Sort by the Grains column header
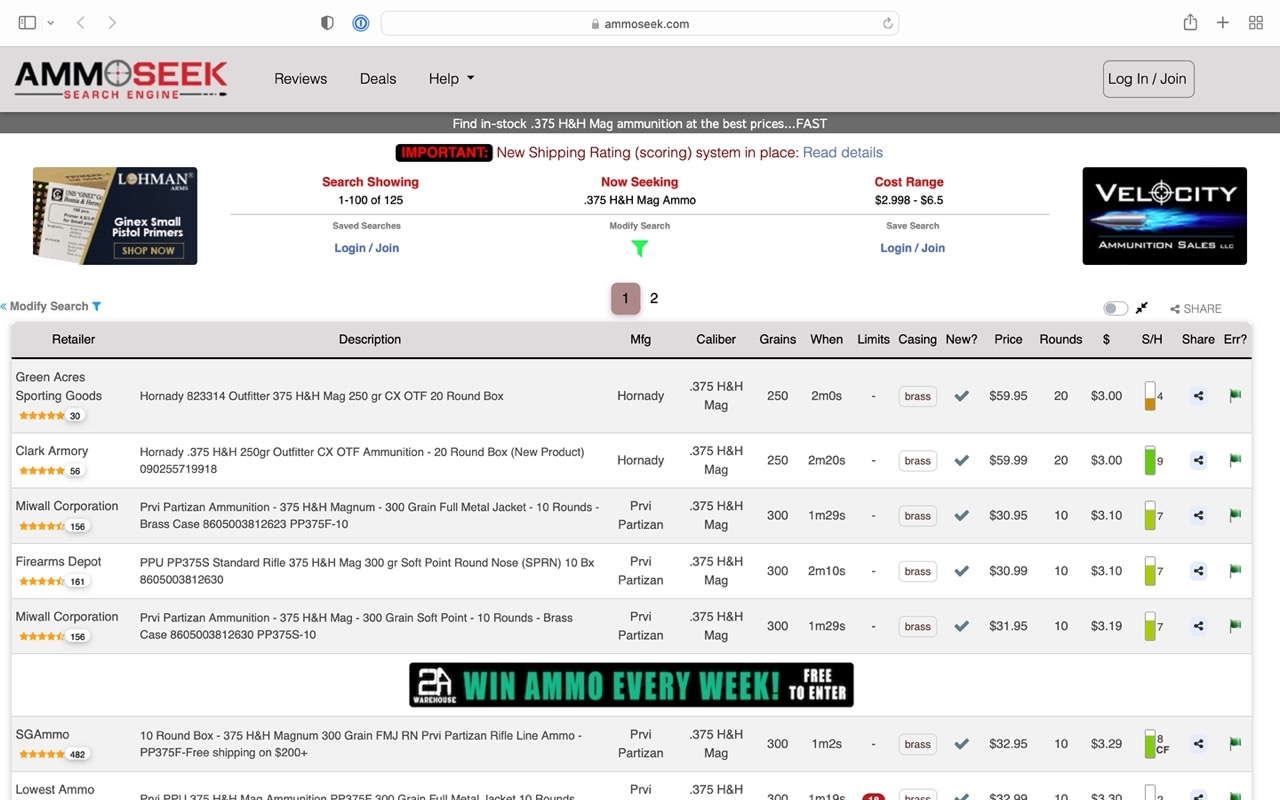Viewport: 1280px width, 800px height. click(x=777, y=339)
